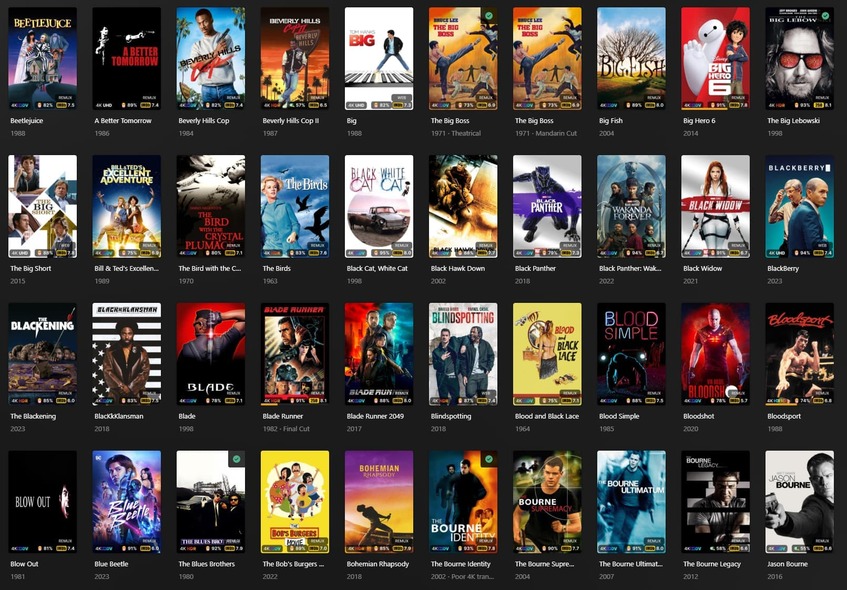This screenshot has height=590, width=847.
Task: Open the Blade Runner Final Cut poster
Action: pyautogui.click(x=295, y=354)
